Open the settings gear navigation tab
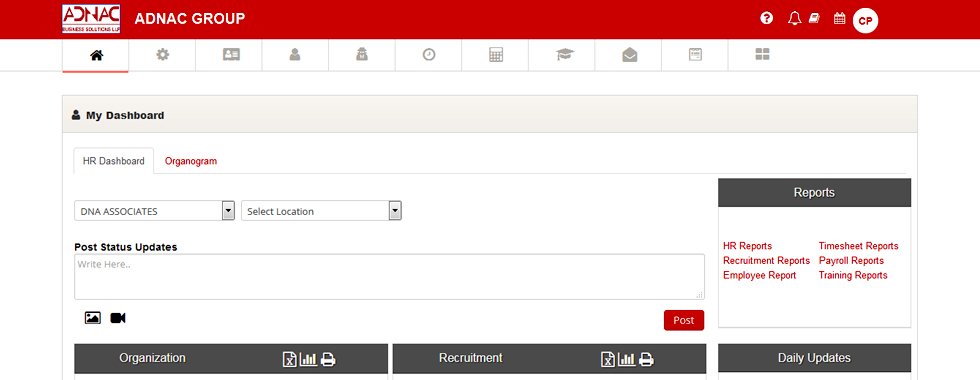 162,55
